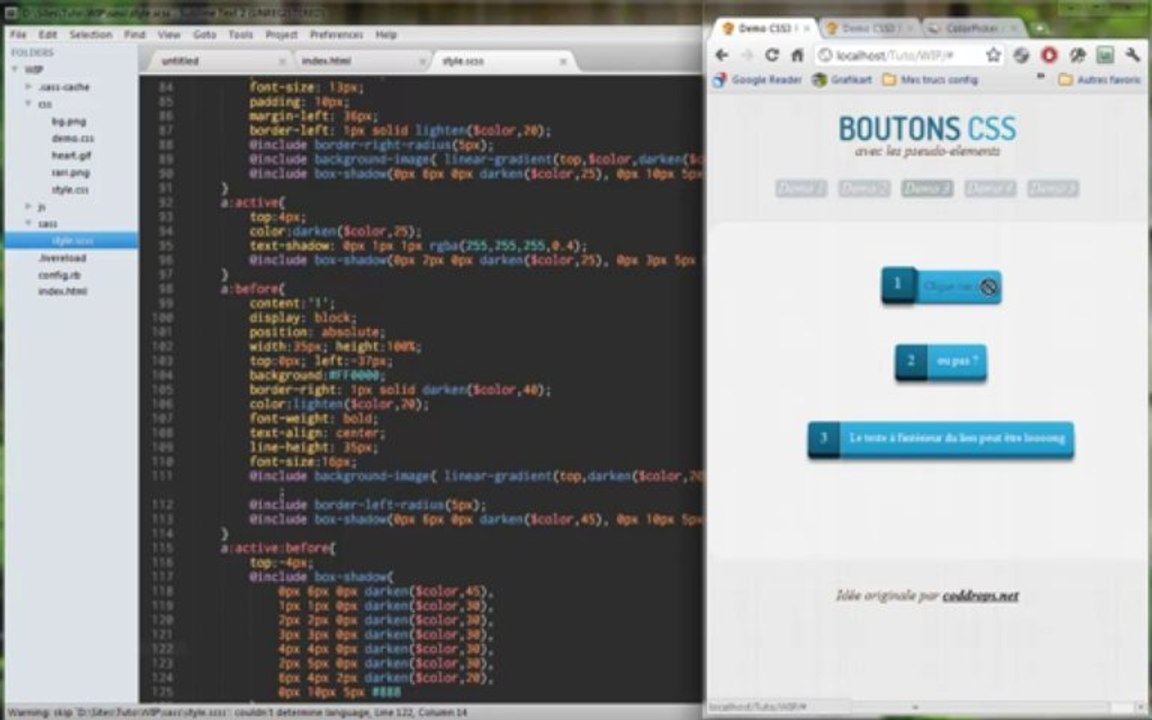Open the Find menu

click(x=134, y=35)
